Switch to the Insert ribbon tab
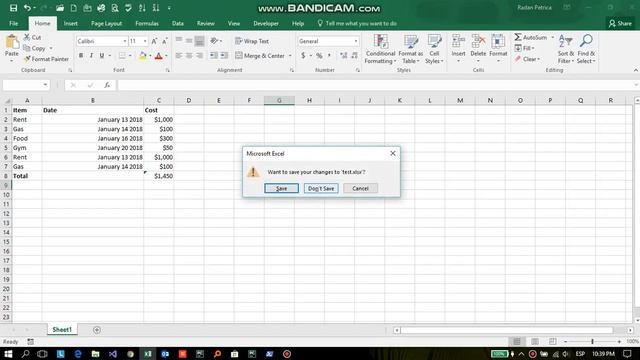The width and height of the screenshot is (640, 360). click(x=71, y=23)
